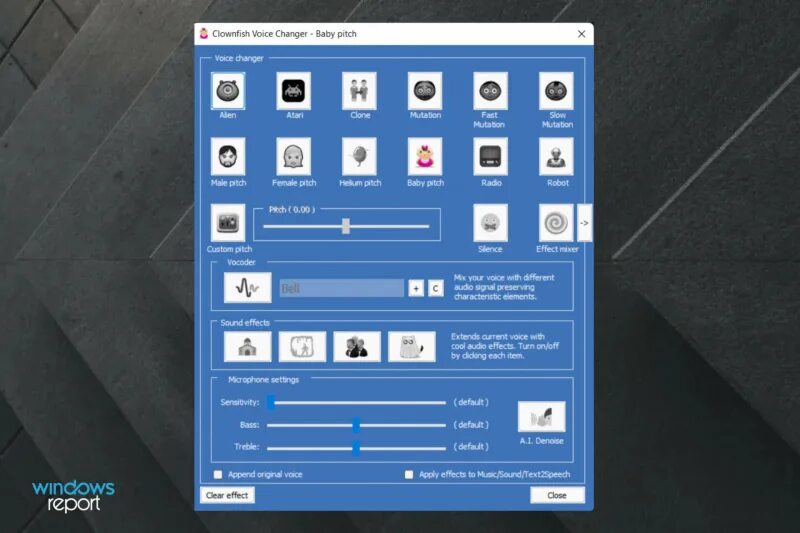The height and width of the screenshot is (533, 800).
Task: Turn on the Radio voice effect
Action: 490,157
